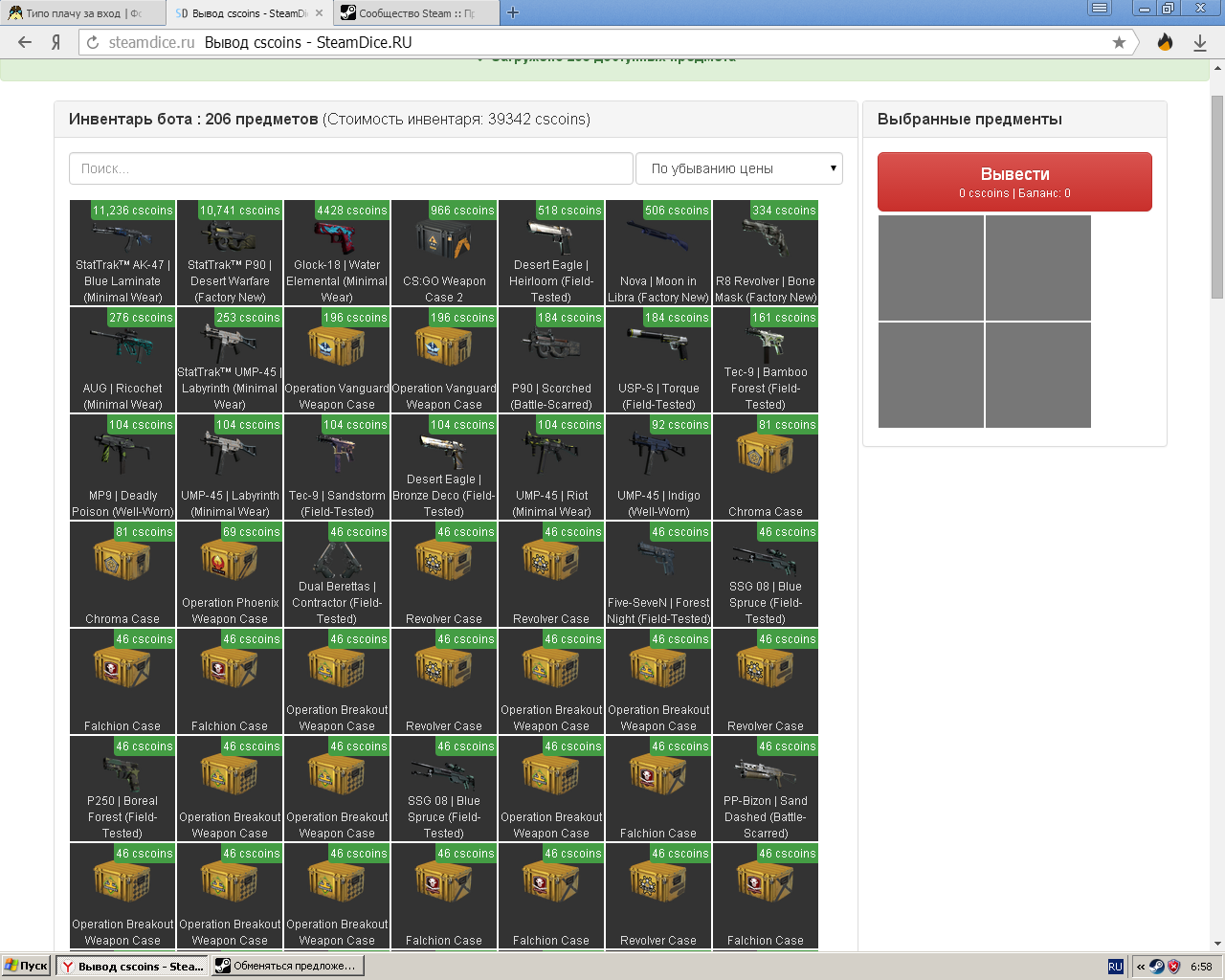This screenshot has width=1225, height=980.
Task: Choose the Five-SeveN Forest Night item
Action: point(658,574)
